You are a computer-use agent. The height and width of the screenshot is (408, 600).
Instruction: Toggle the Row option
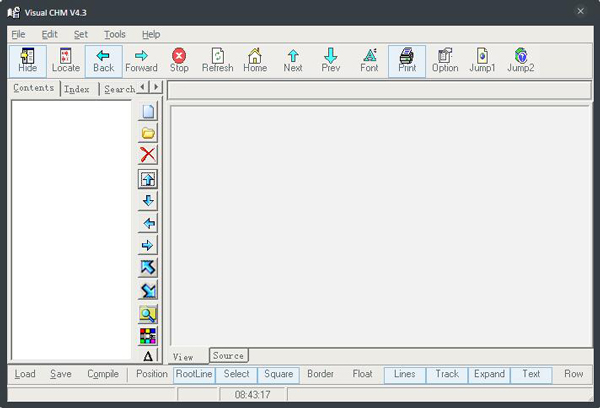[x=573, y=374]
